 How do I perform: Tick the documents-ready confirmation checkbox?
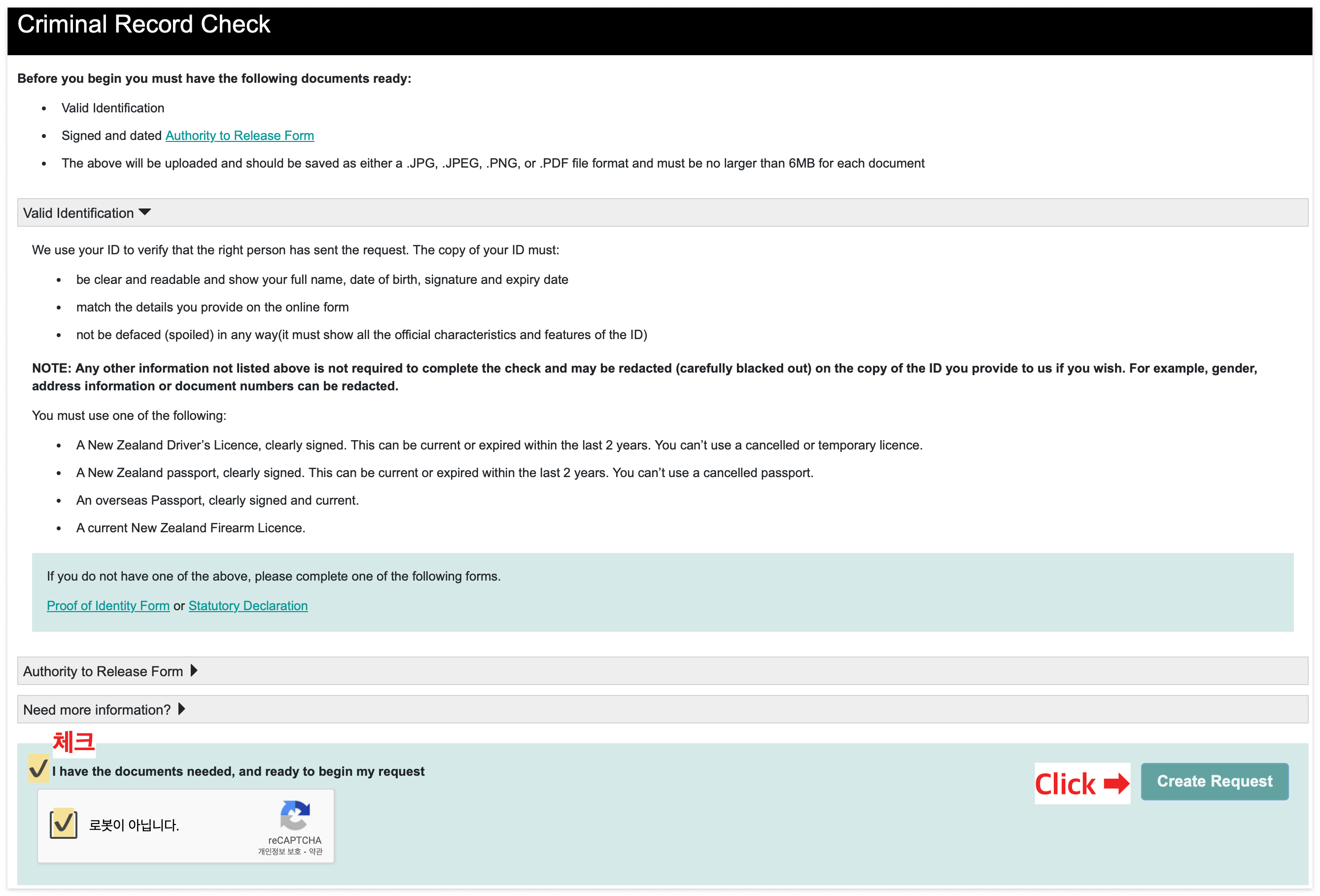click(x=38, y=769)
